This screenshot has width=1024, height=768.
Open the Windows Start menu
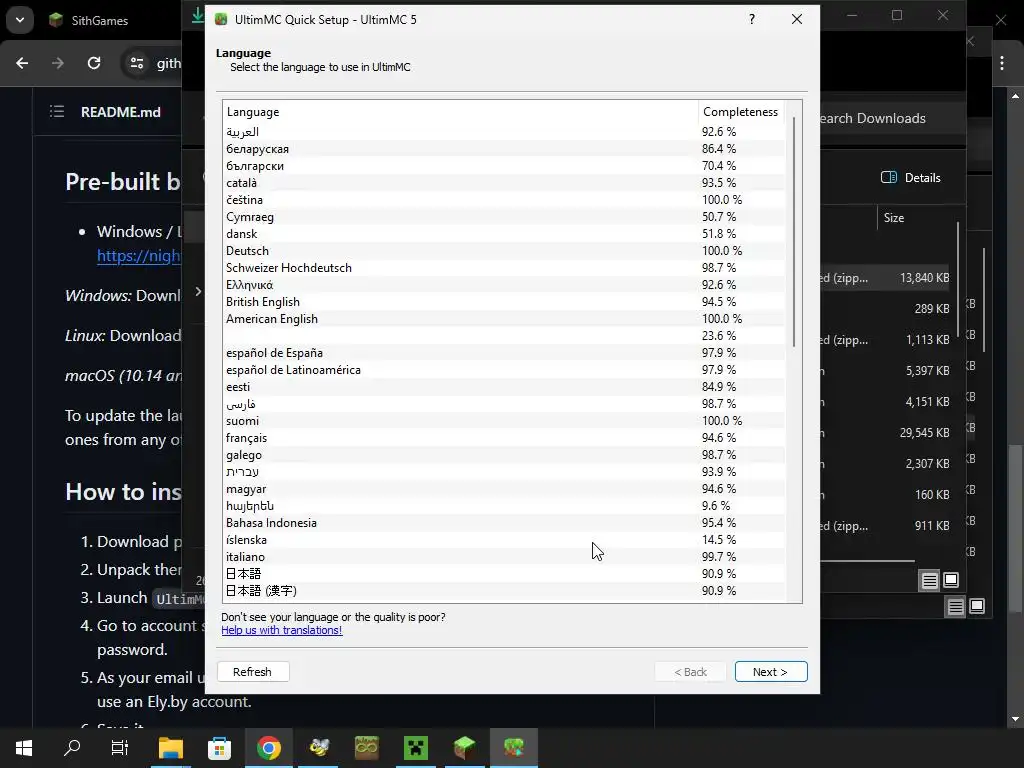24,748
